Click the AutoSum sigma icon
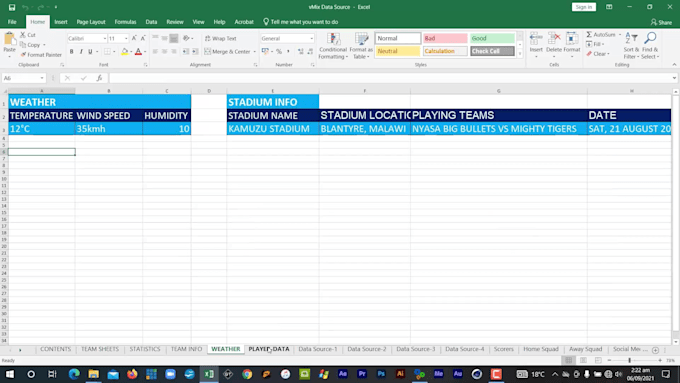This screenshot has height=383, width=680. tap(589, 34)
